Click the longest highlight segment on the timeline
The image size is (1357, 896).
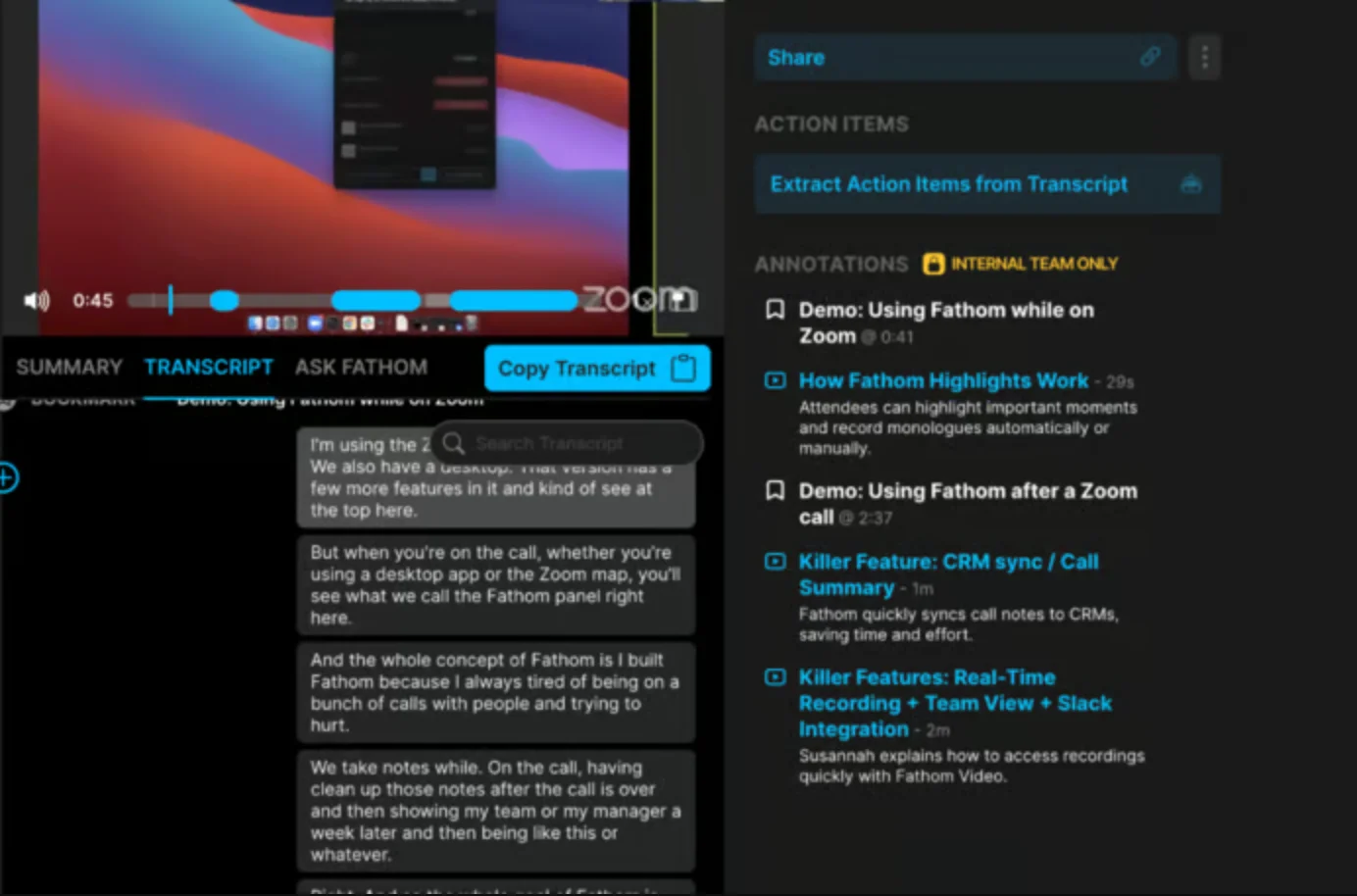point(514,300)
